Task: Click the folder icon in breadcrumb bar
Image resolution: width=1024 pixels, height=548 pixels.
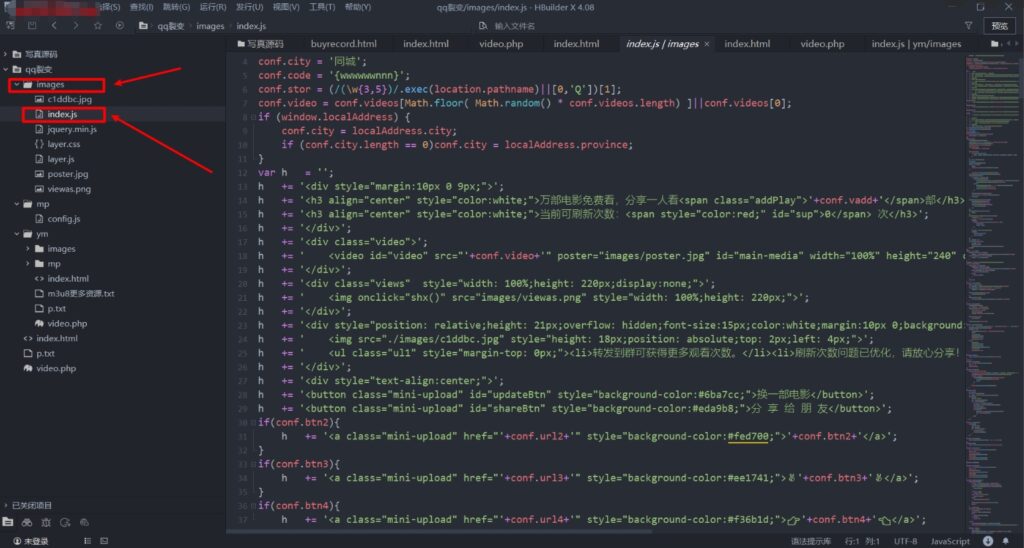Action: tap(143, 26)
